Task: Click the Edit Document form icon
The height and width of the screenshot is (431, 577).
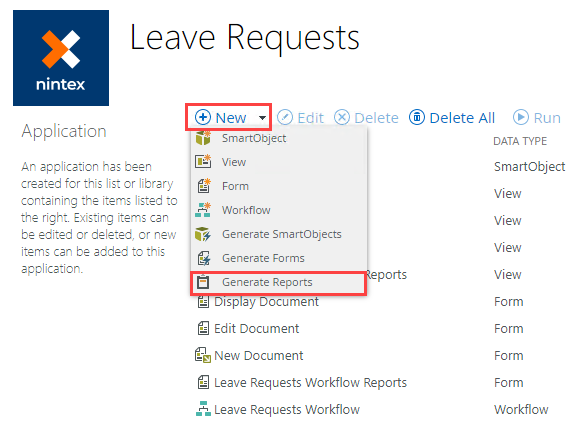Action: pos(203,328)
